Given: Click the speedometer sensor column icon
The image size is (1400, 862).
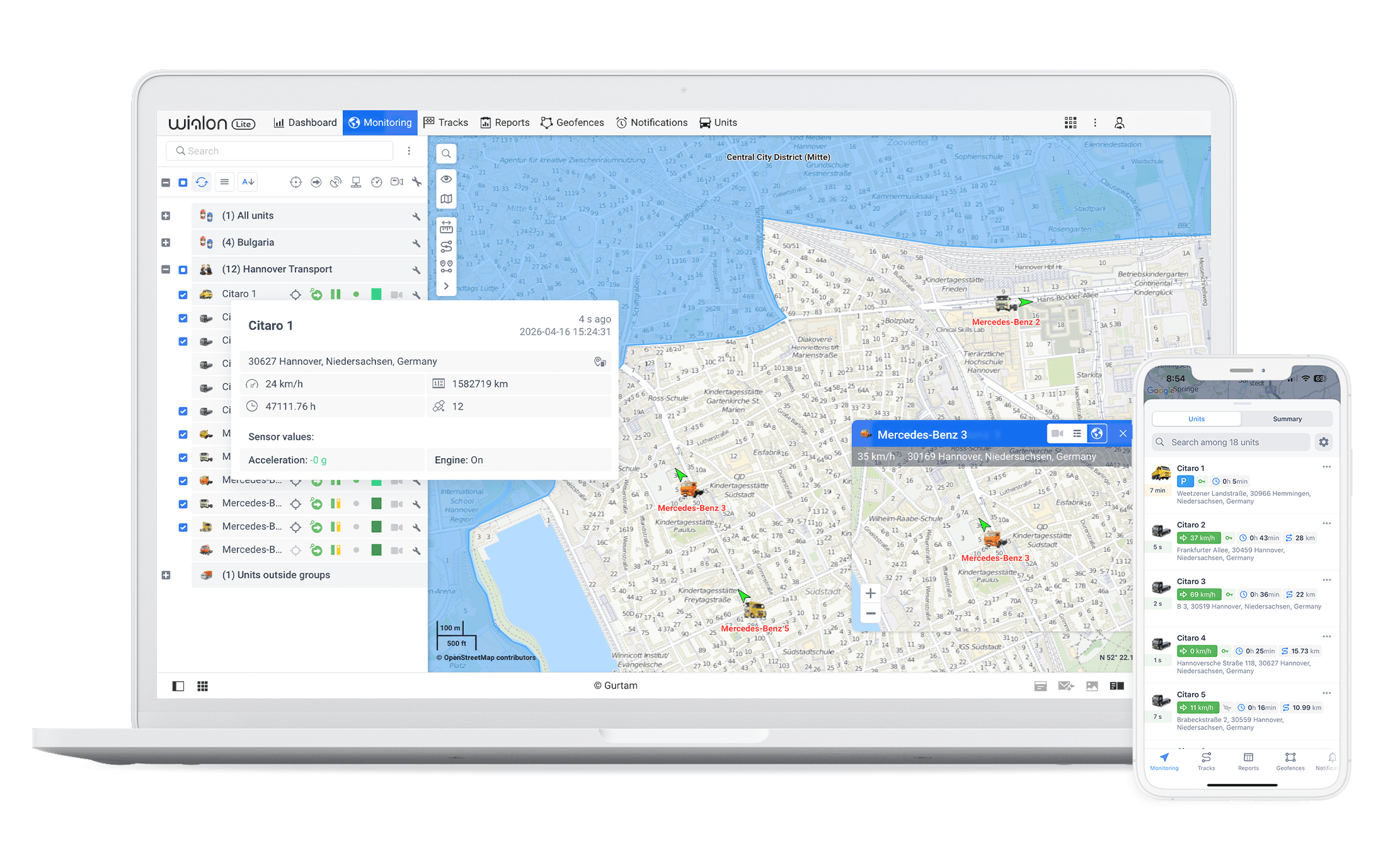Looking at the screenshot, I should point(377,182).
